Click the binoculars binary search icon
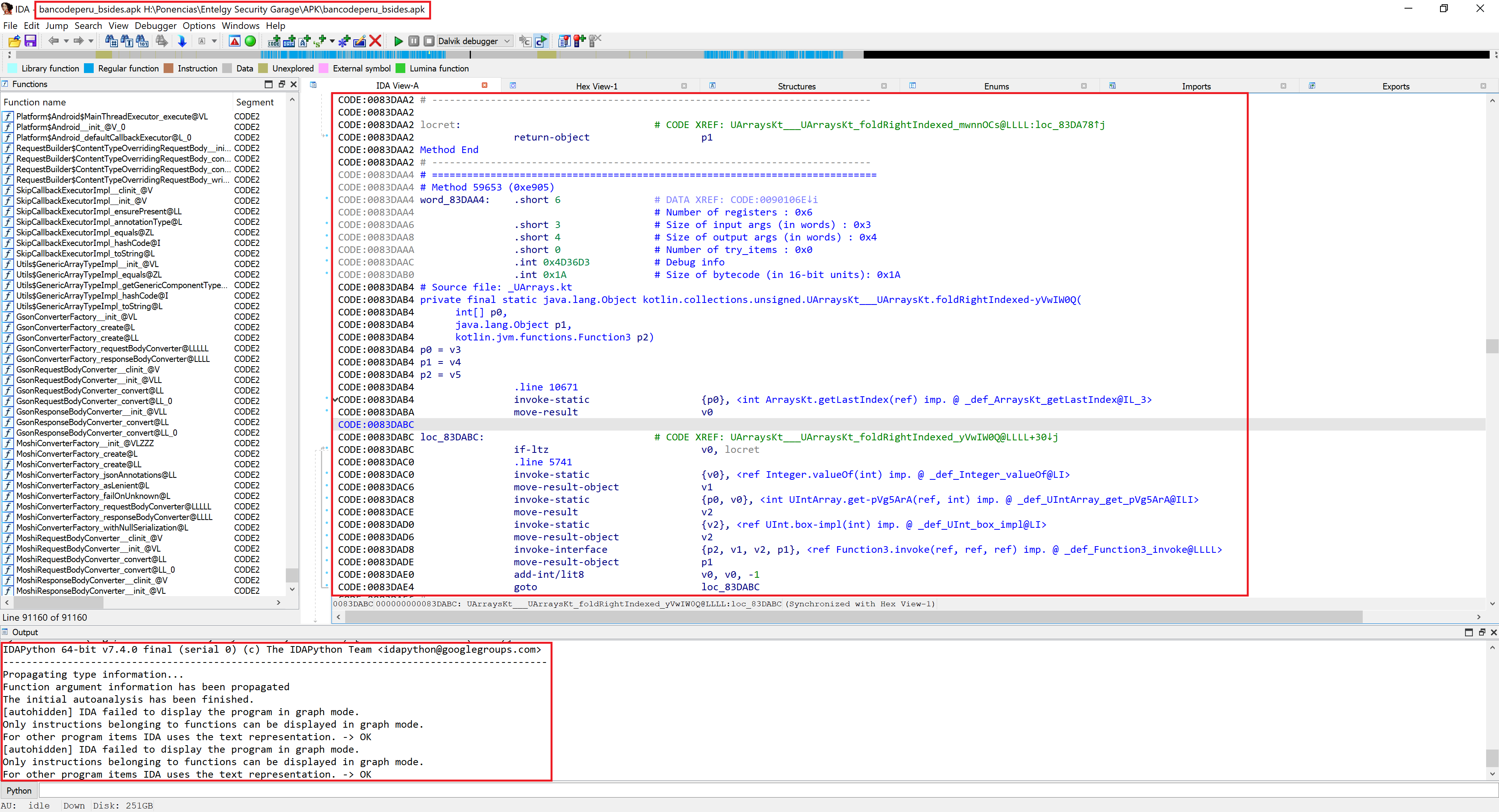The height and width of the screenshot is (812, 1499). pyautogui.click(x=142, y=41)
